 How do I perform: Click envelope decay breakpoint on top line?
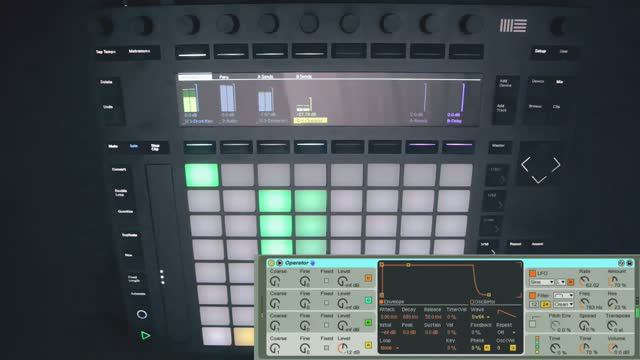click(x=408, y=265)
